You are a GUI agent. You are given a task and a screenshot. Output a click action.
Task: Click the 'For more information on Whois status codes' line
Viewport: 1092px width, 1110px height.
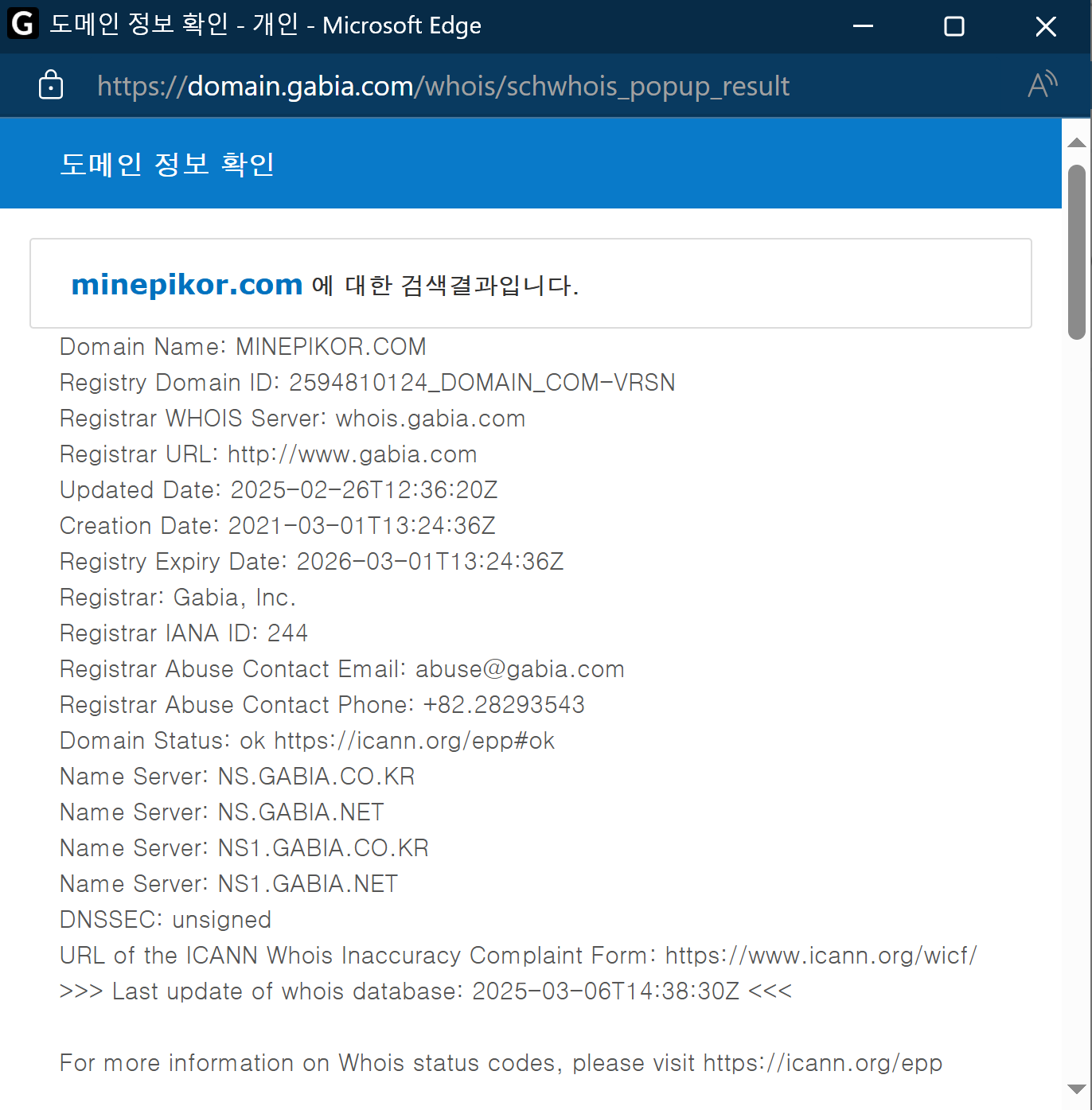click(501, 1063)
